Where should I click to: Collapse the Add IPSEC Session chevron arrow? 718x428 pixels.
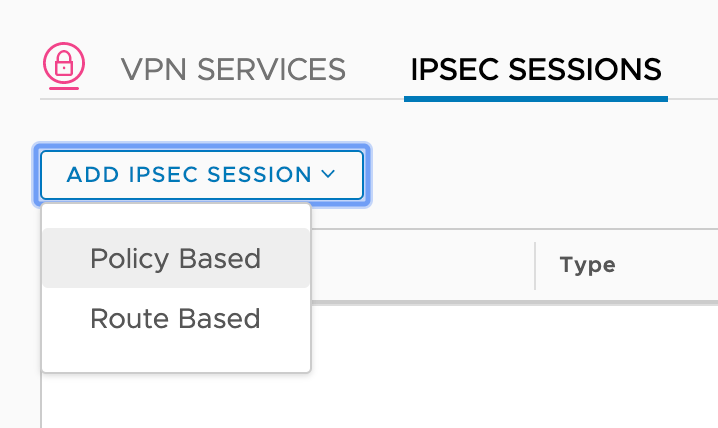click(328, 175)
